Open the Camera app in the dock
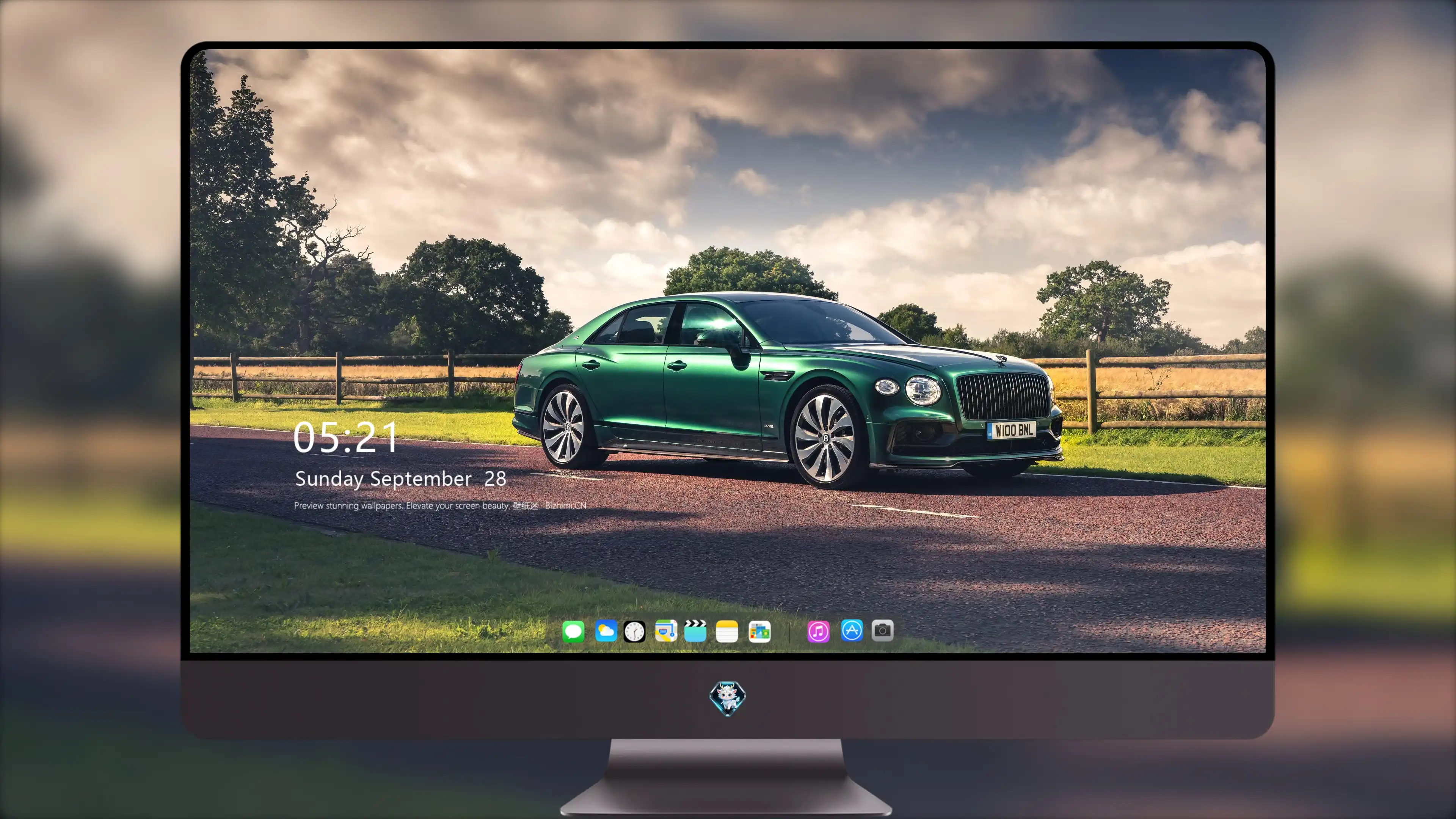This screenshot has width=1456, height=819. 883,630
